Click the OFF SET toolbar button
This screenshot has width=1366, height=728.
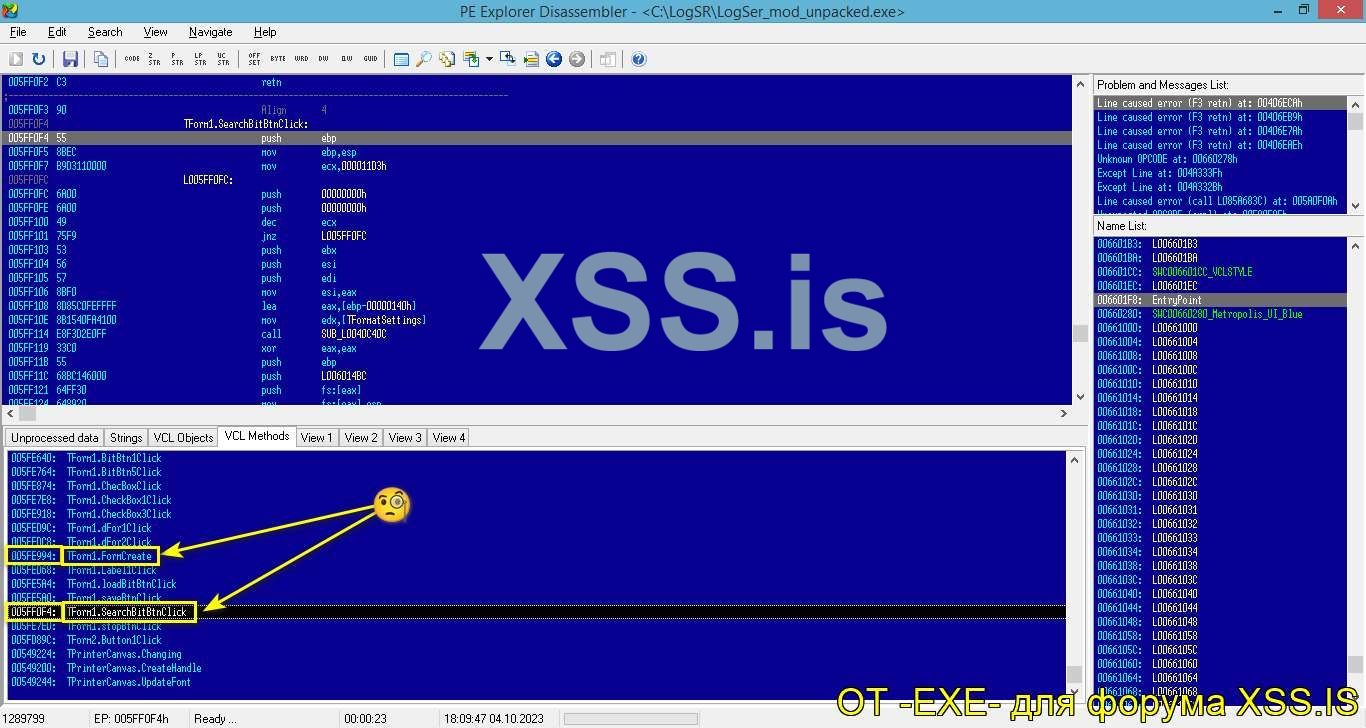[254, 59]
